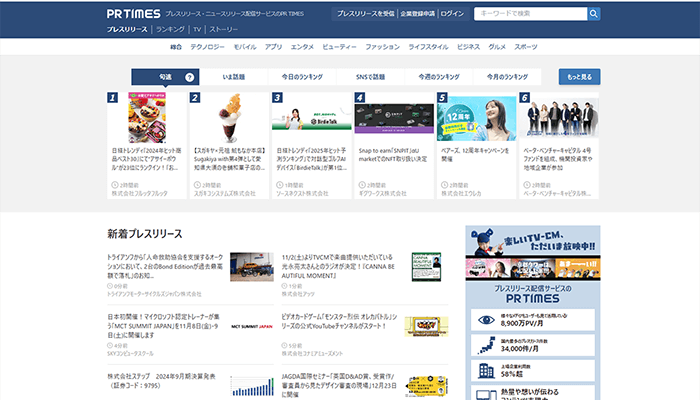The image size is (700, 400).
Task: Select the ライフスタイル category
Action: (428, 47)
